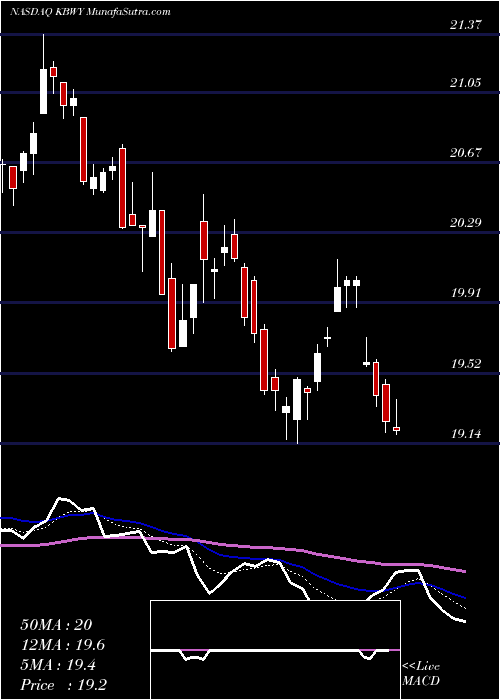The image size is (500, 700).
Task: Click the Price : 19.2 readout
Action: (63, 685)
